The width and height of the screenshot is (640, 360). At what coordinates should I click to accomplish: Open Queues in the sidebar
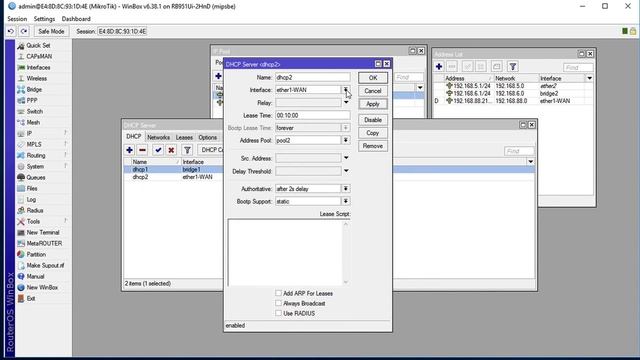36,178
